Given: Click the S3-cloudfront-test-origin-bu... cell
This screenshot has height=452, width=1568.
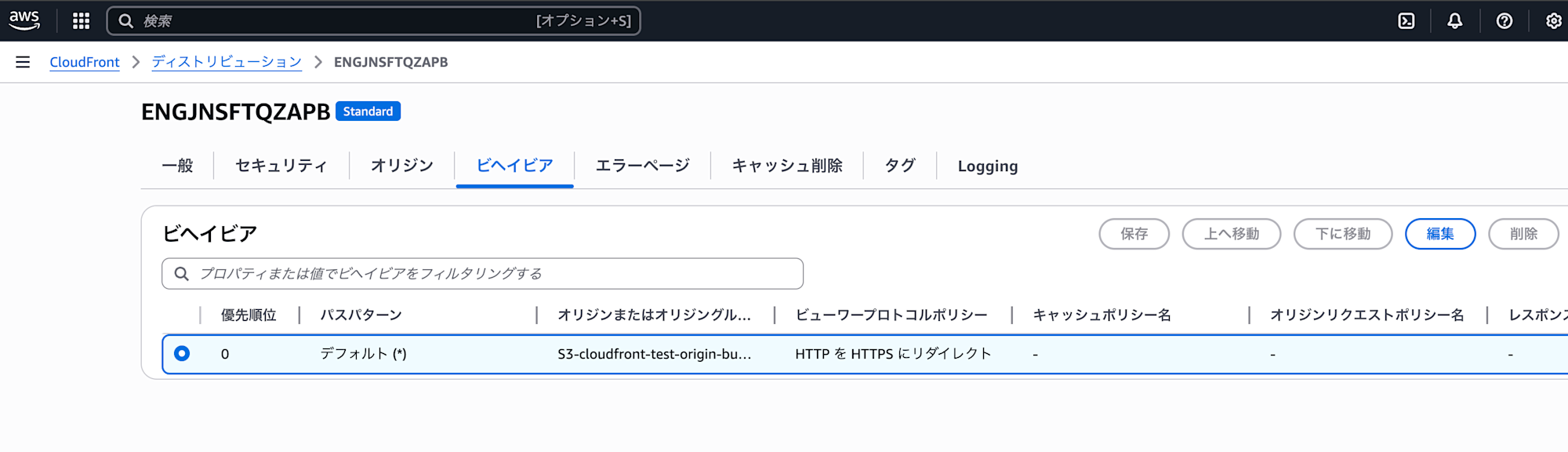Looking at the screenshot, I should point(654,354).
